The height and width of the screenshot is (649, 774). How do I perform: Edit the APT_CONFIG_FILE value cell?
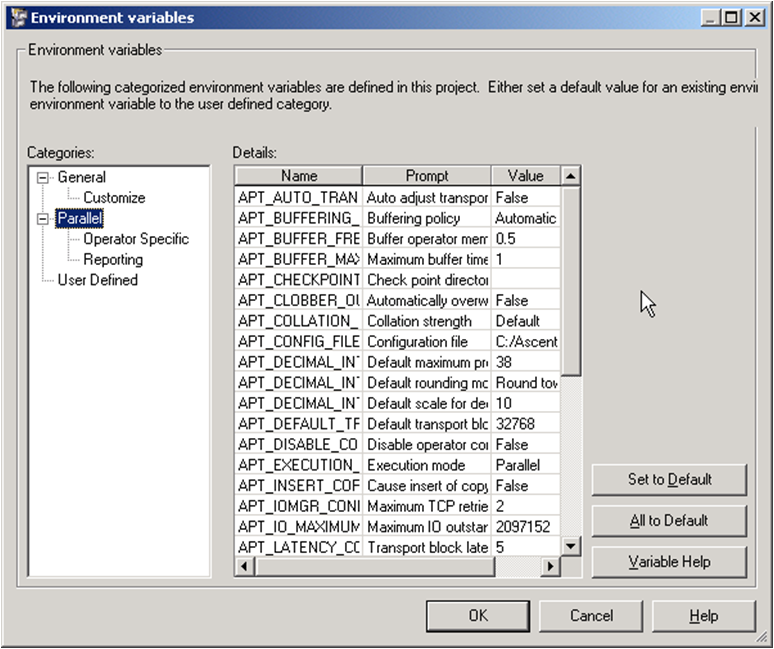525,342
